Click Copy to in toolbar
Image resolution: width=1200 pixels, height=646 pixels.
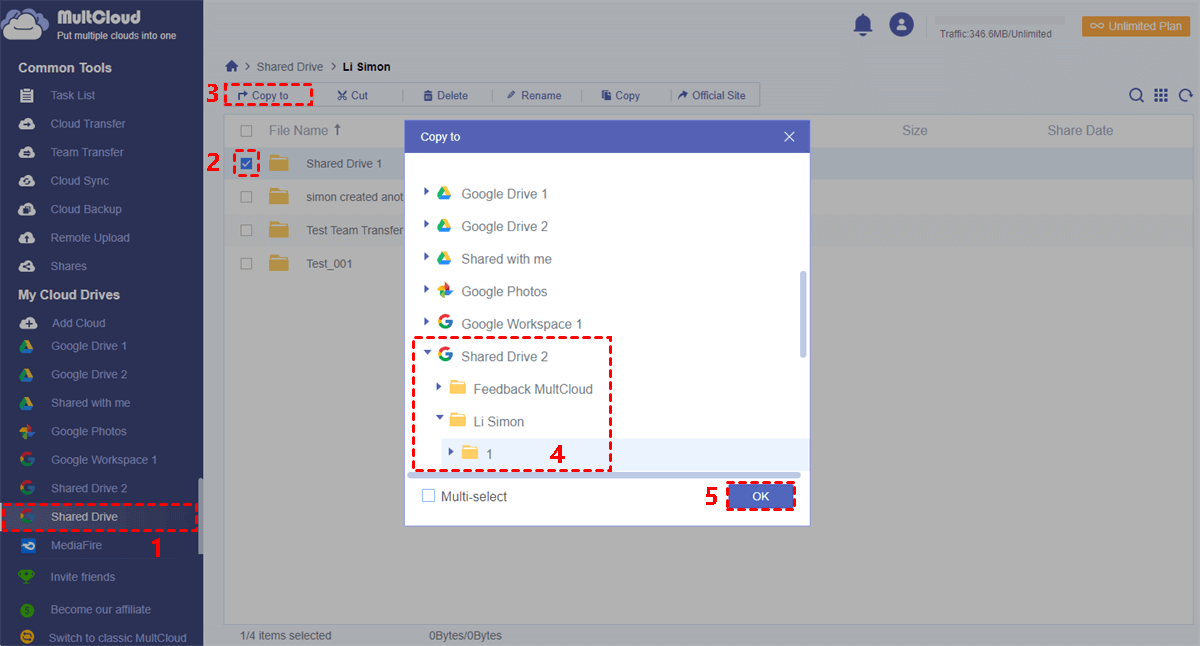[263, 96]
